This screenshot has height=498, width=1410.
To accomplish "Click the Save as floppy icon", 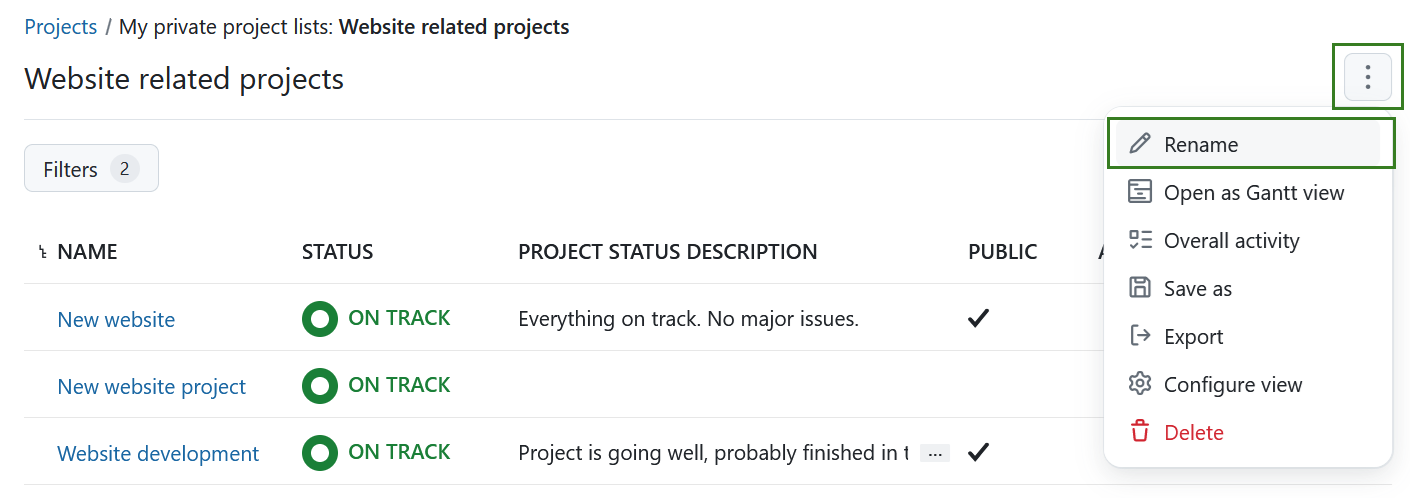I will [x=1140, y=288].
